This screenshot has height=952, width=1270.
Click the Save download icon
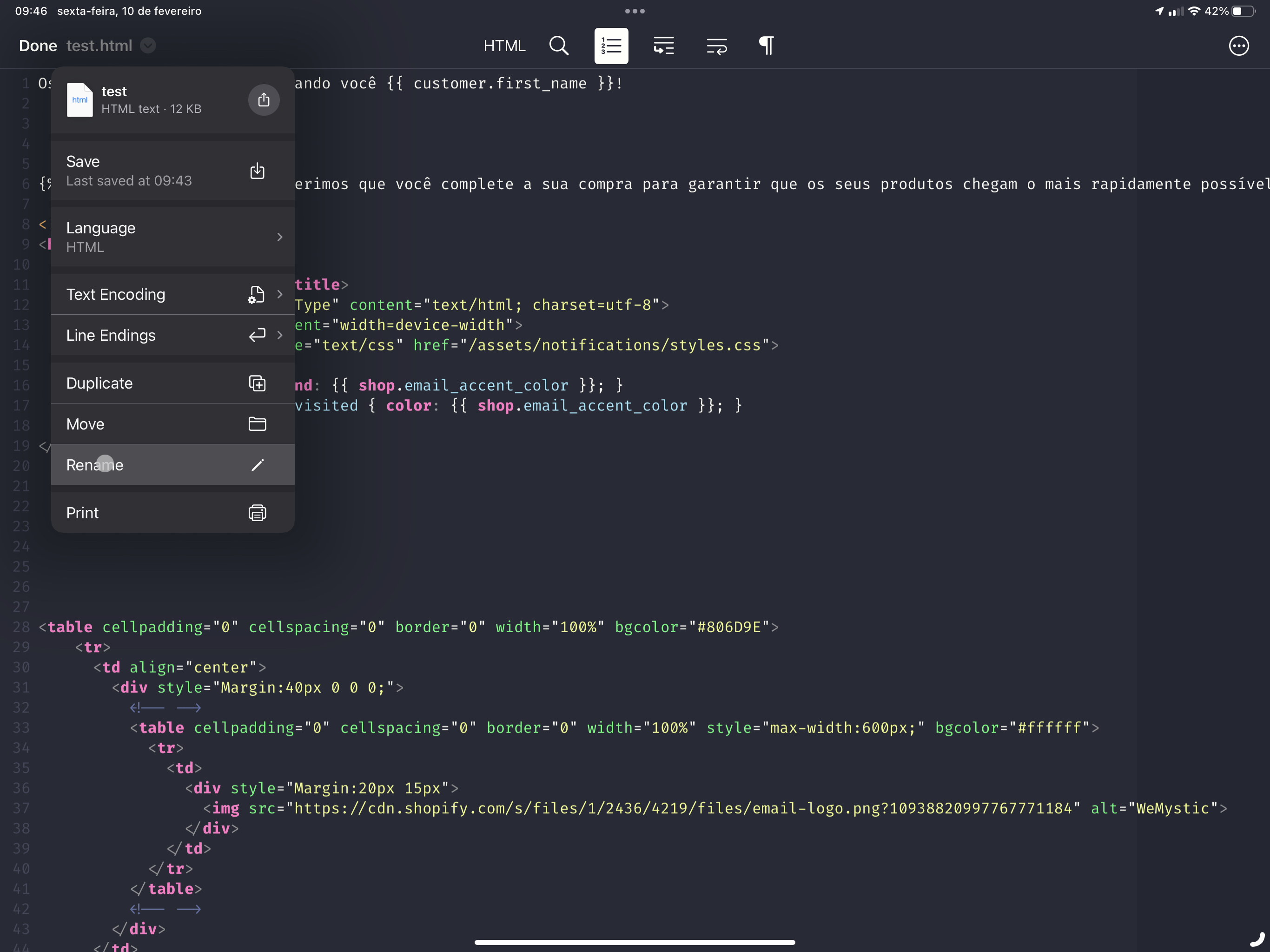pos(257,171)
